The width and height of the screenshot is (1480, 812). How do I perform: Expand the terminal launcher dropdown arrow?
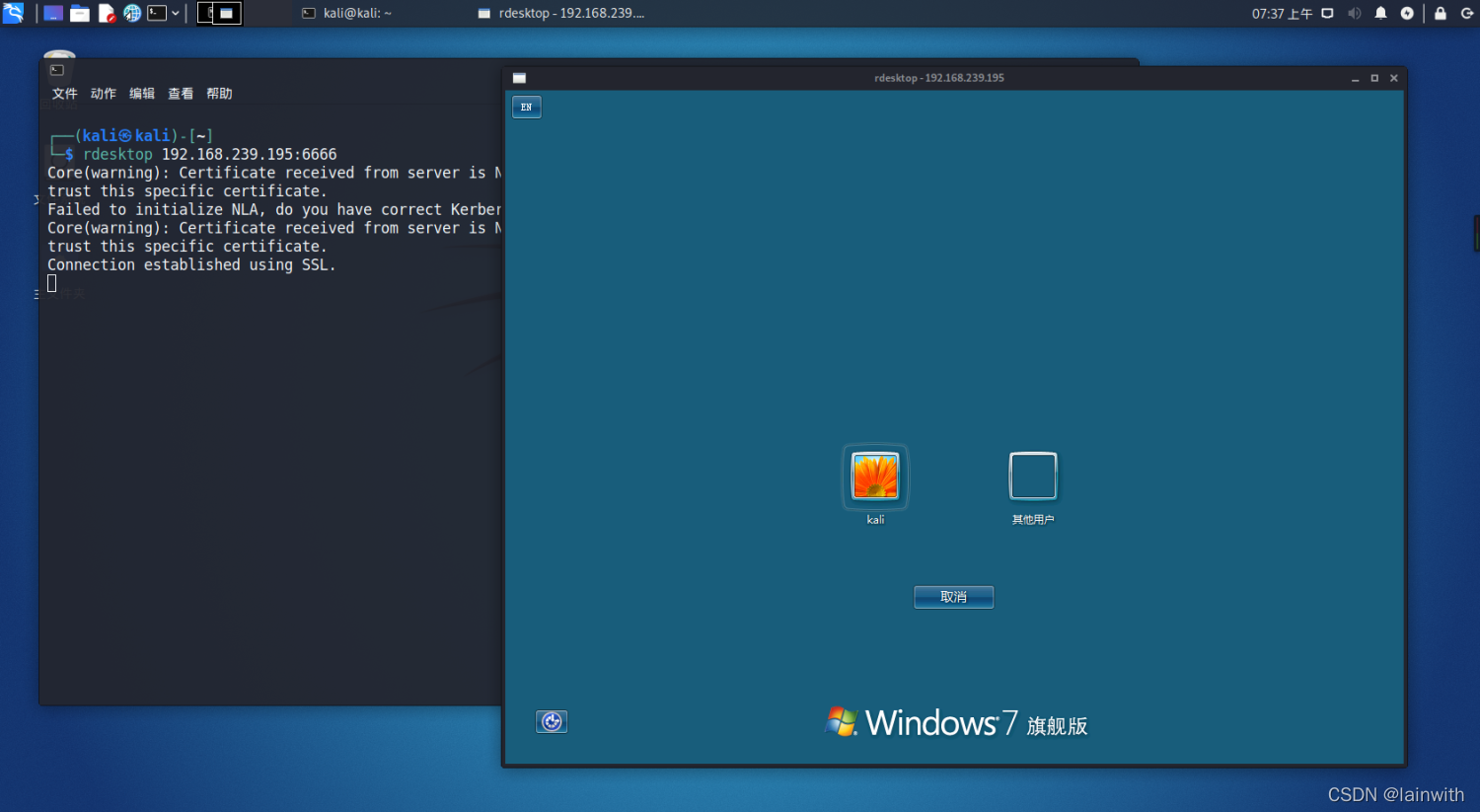point(176,14)
